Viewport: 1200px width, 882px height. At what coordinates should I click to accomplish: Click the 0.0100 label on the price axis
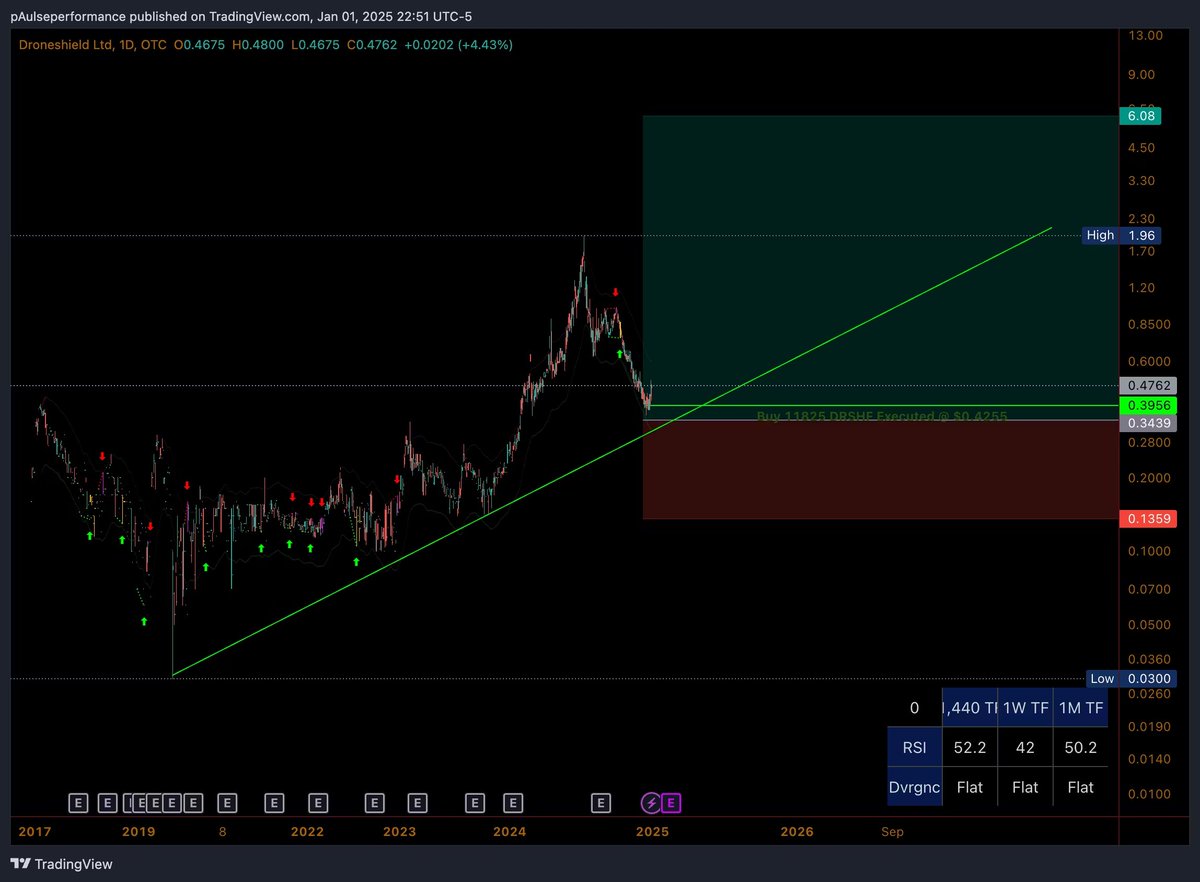point(1147,794)
